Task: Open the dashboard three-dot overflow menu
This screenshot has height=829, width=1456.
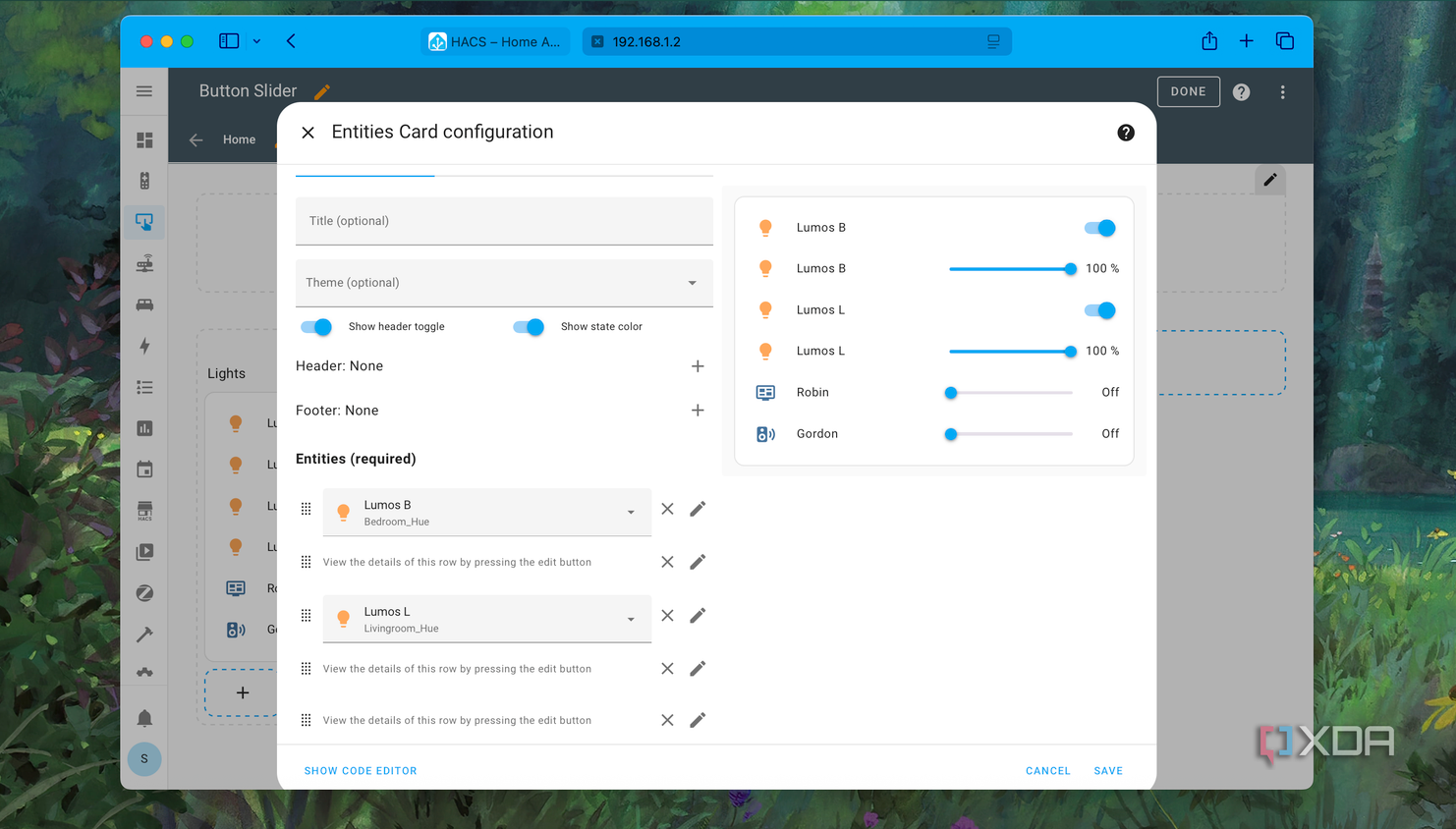Action: click(1282, 91)
